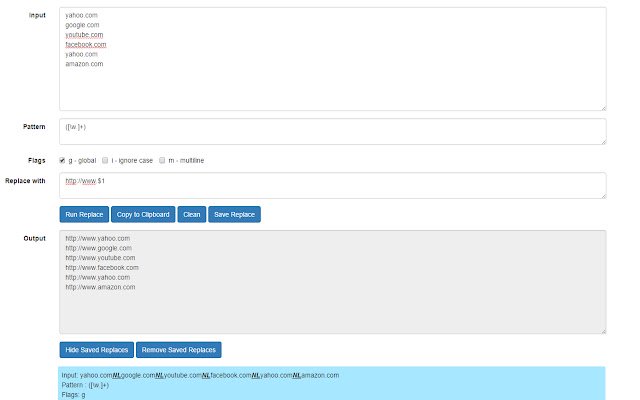Focus the Replace with field
The width and height of the screenshot is (640, 400).
(333, 185)
